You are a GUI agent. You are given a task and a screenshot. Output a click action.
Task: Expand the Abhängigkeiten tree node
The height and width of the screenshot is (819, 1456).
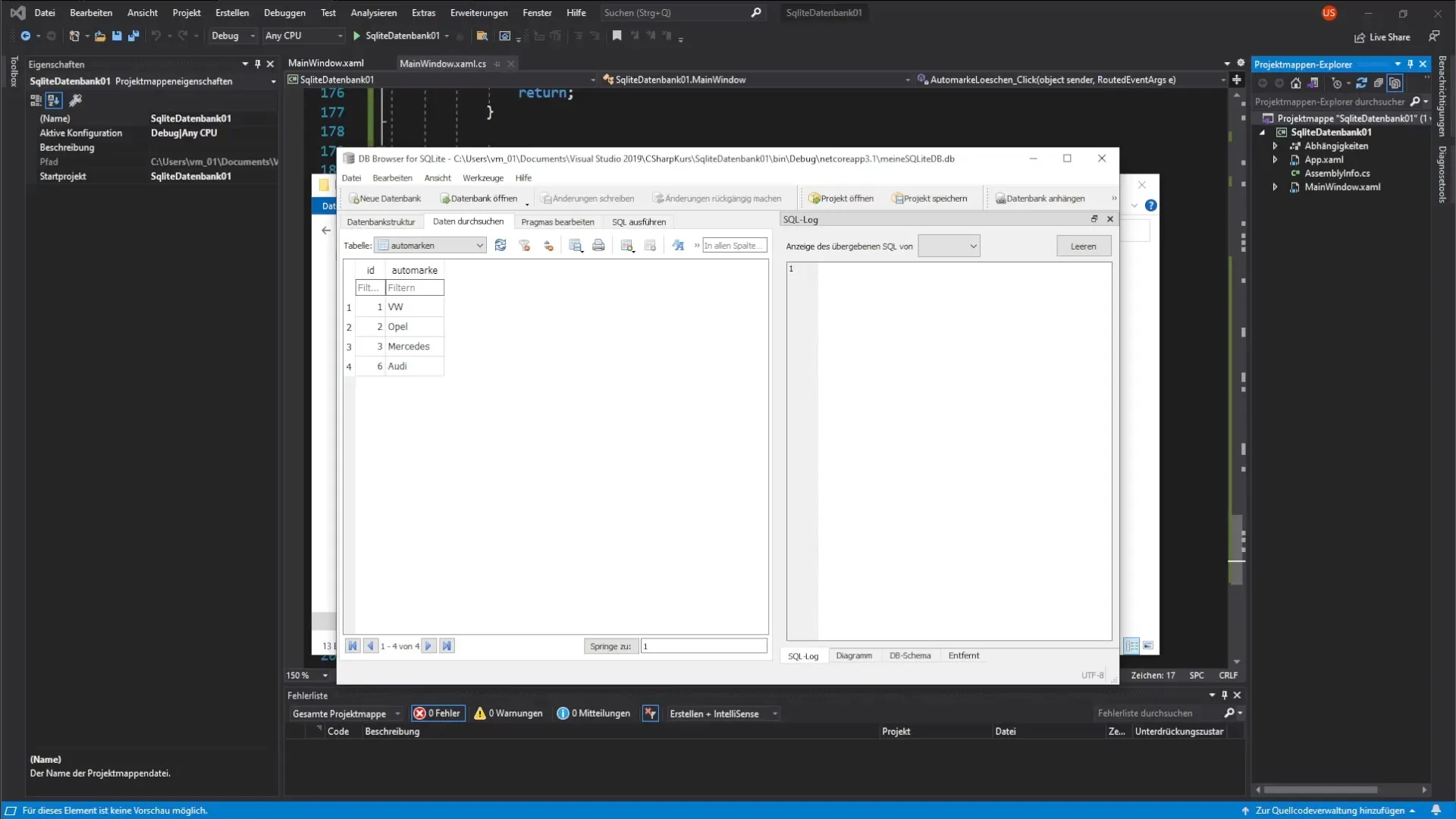[x=1275, y=146]
